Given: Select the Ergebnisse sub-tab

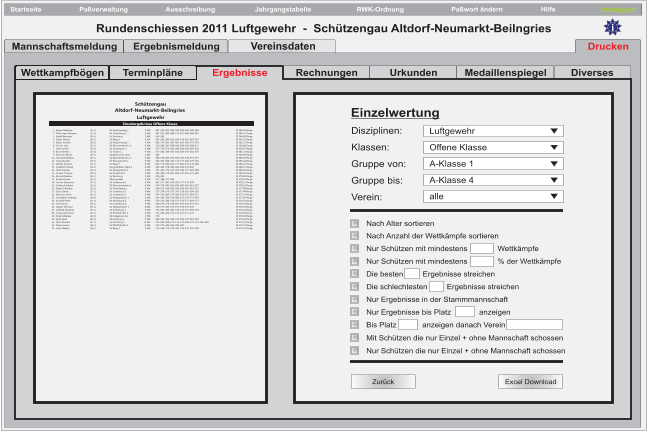Looking at the screenshot, I should click(x=240, y=73).
